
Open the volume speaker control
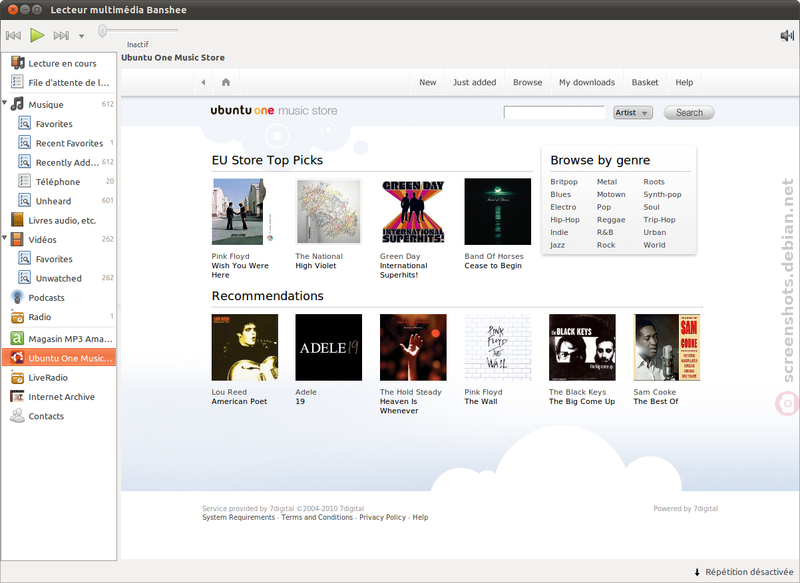click(787, 35)
